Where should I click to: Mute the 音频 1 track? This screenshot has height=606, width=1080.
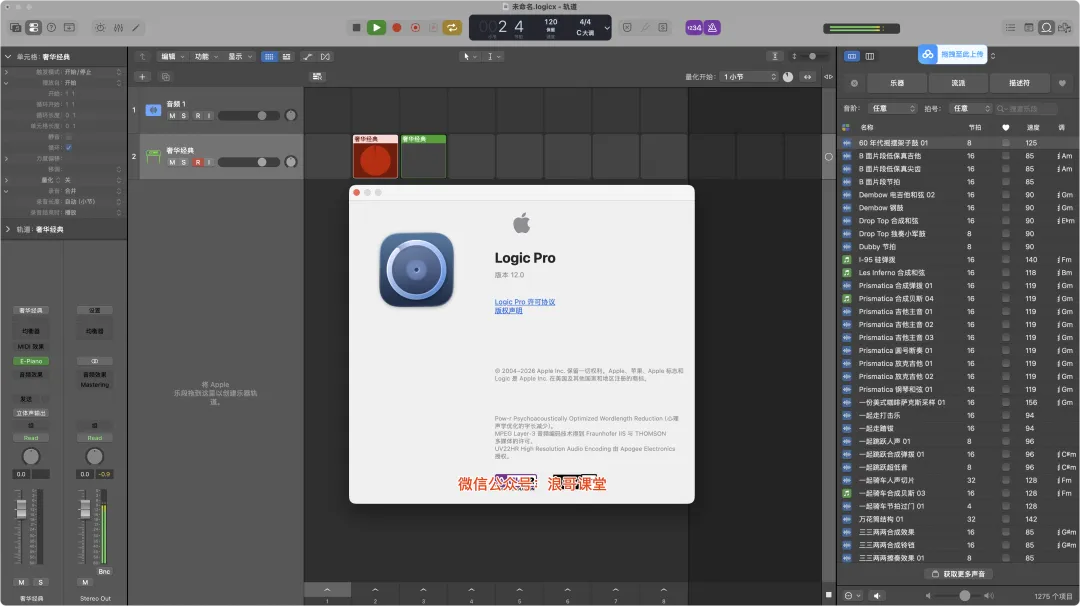point(172,116)
